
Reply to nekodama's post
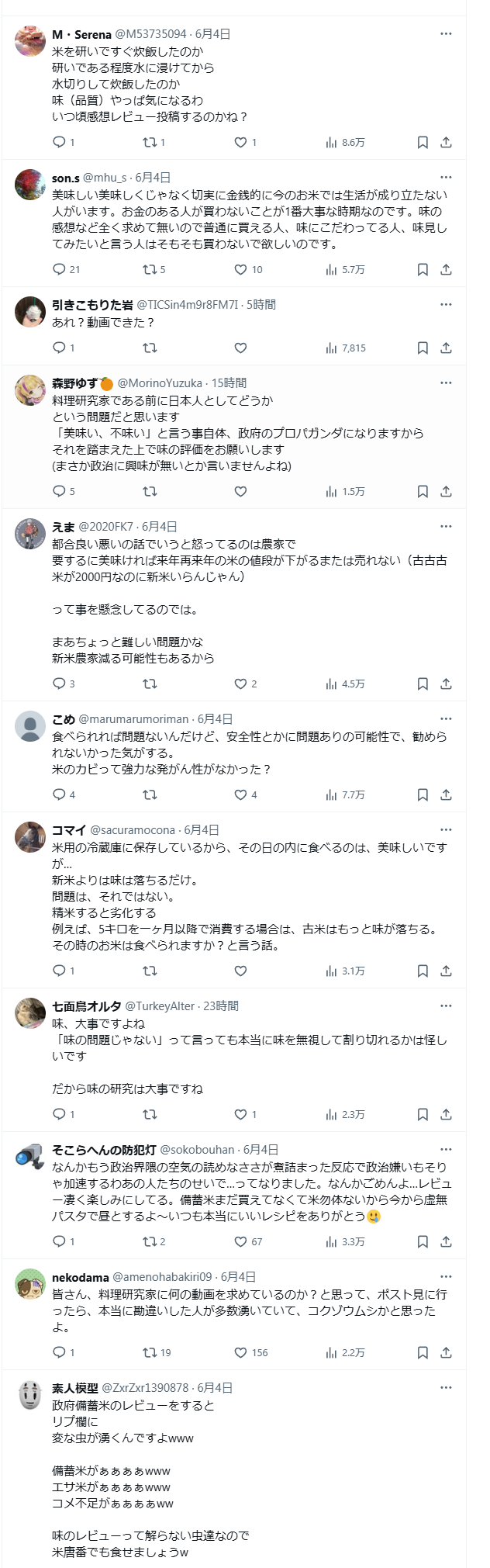click(59, 1352)
